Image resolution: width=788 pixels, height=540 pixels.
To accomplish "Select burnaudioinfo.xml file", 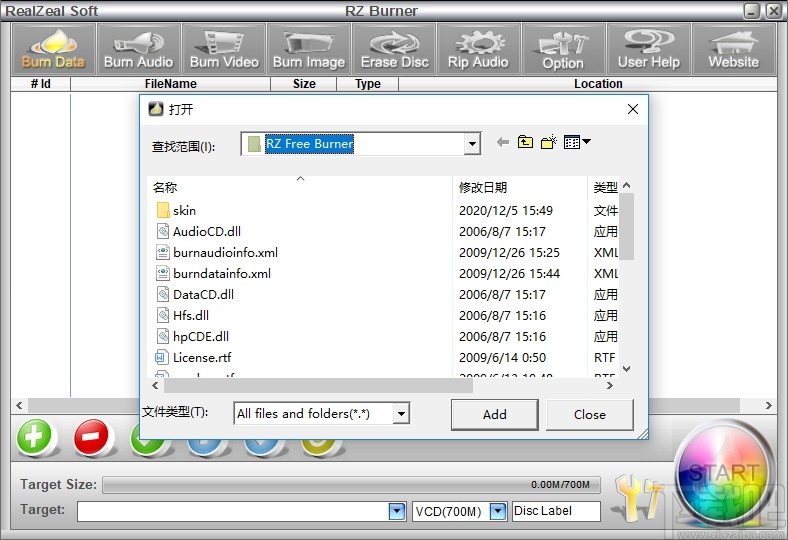I will click(225, 253).
